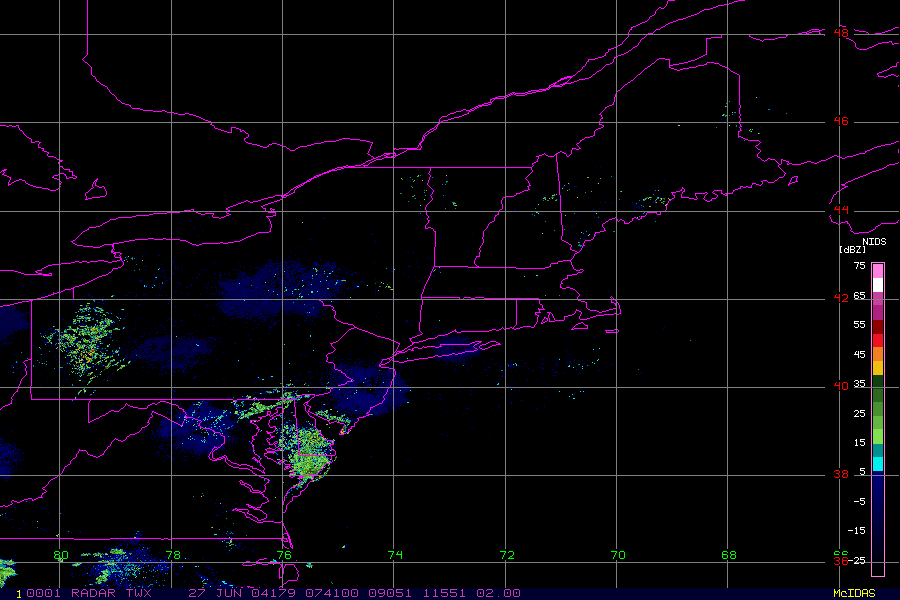
Task: Click the '-25' value at the bottom of the dBZ scale
Action: 856,560
